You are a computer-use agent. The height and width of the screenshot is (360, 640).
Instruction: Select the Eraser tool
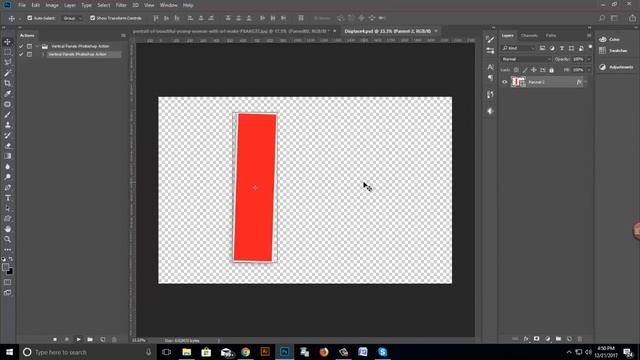point(7,146)
